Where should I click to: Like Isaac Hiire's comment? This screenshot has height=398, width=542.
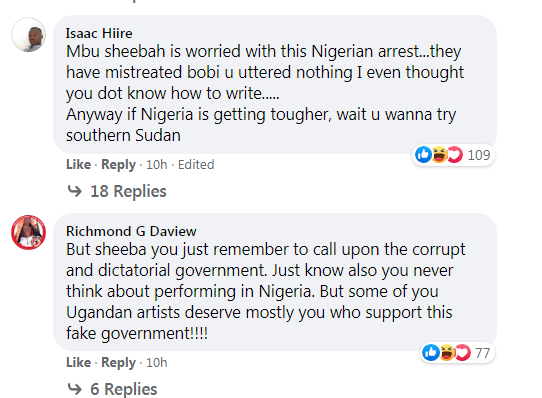point(78,165)
